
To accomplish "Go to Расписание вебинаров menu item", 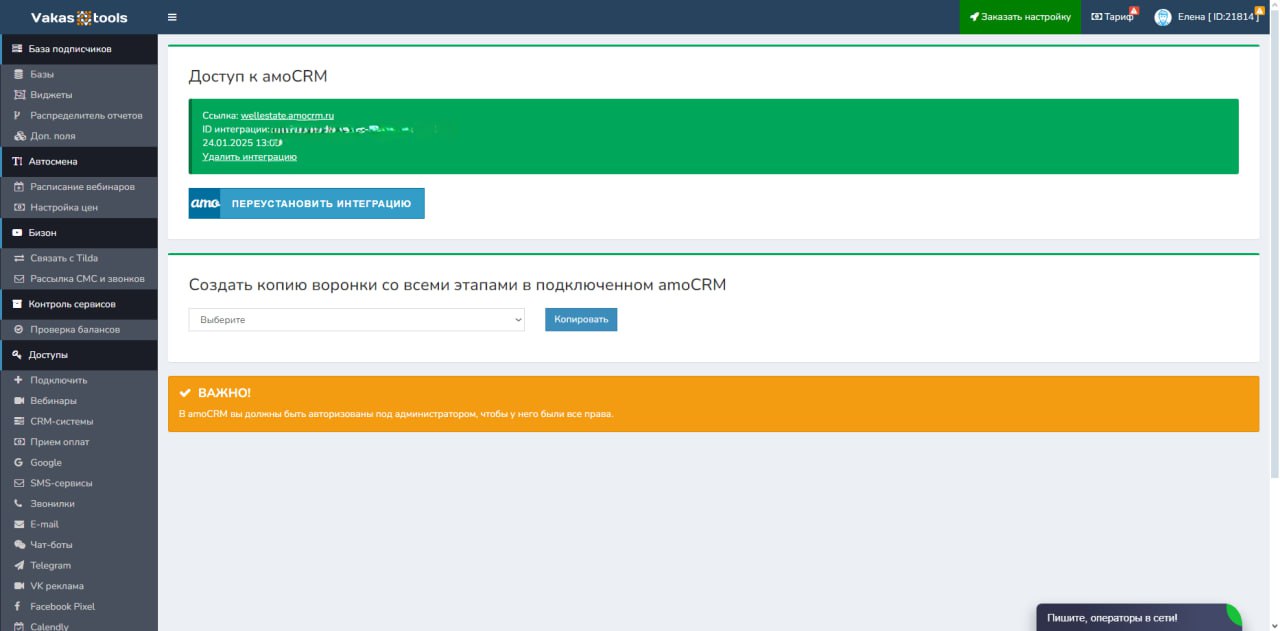I will [82, 187].
